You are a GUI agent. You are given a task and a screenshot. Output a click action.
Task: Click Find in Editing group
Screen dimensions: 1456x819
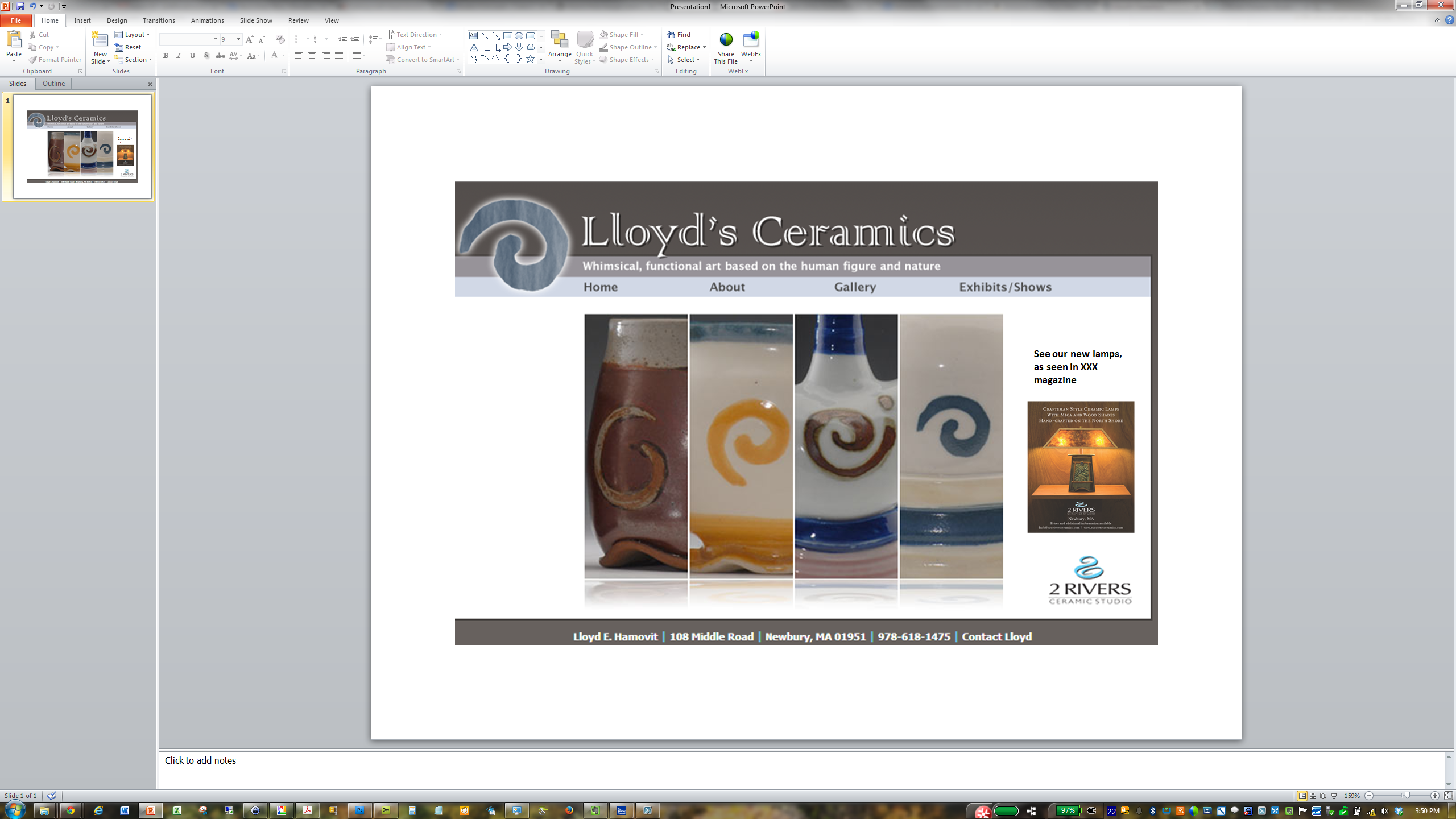point(679,35)
